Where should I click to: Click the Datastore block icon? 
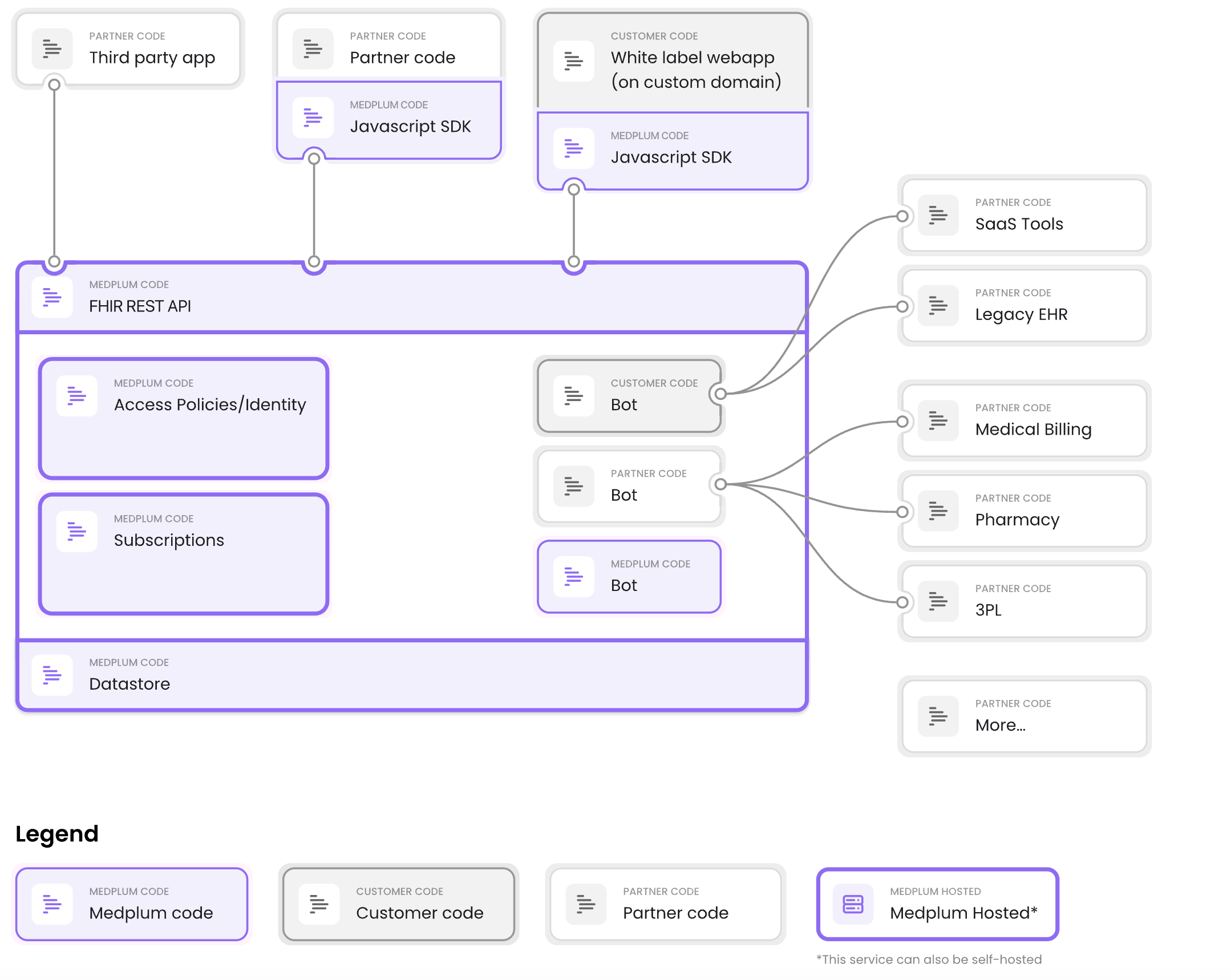pyautogui.click(x=52, y=675)
